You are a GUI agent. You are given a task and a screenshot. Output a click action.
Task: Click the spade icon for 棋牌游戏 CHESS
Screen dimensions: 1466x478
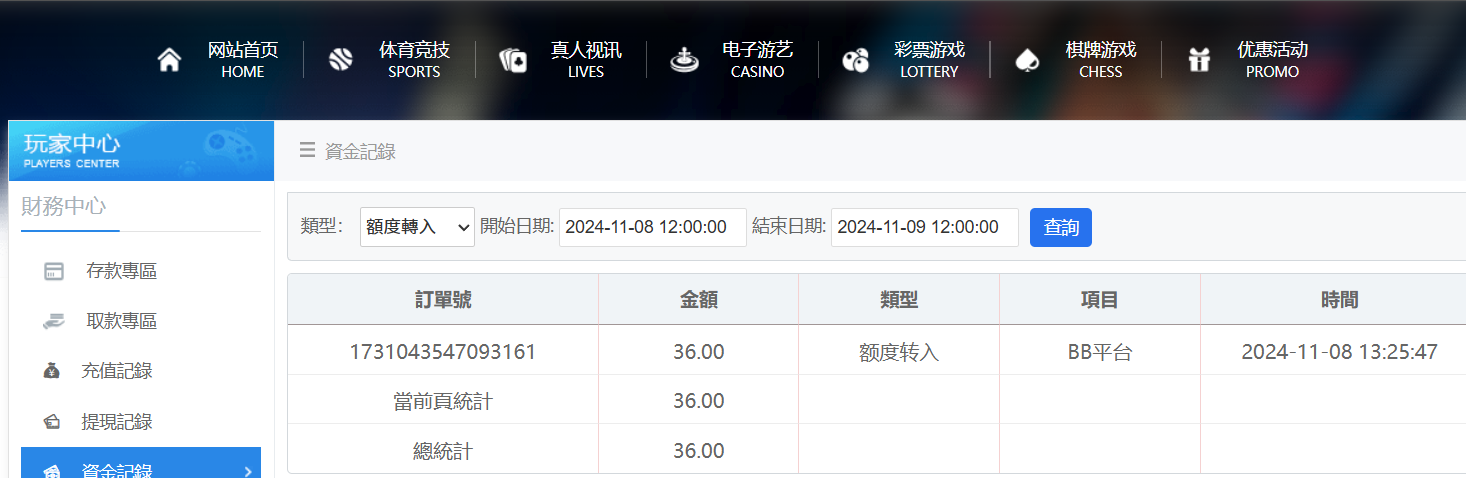point(1027,61)
